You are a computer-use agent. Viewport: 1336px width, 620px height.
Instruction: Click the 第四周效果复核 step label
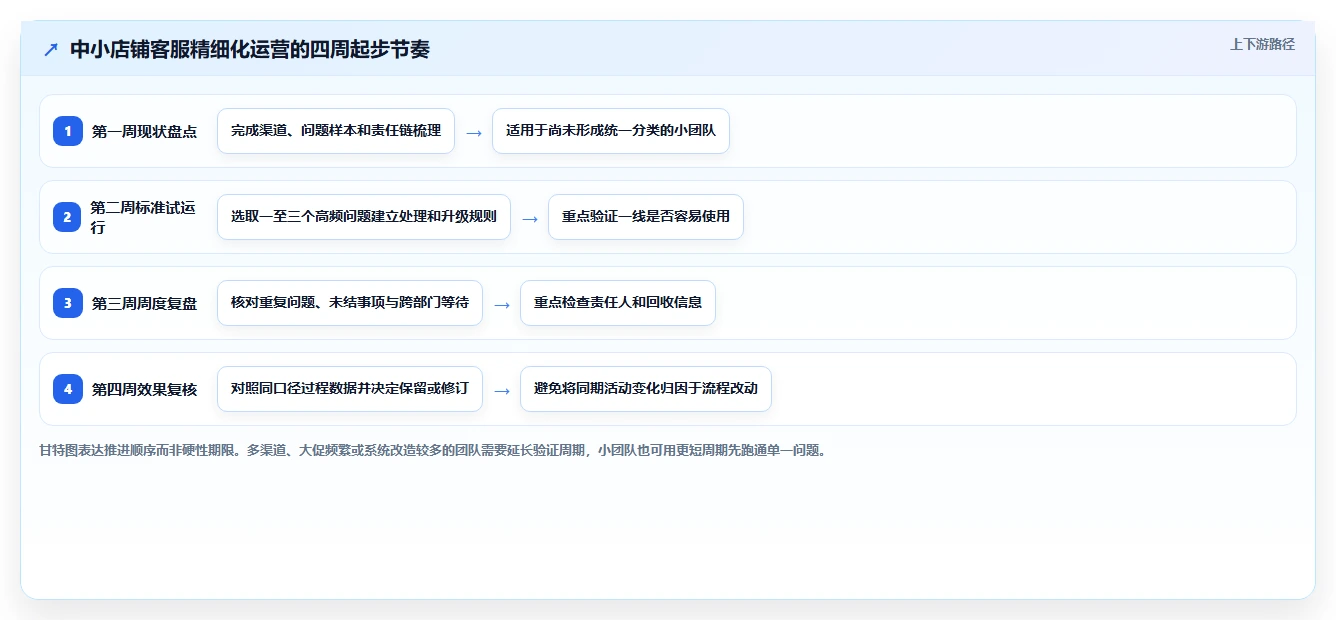[x=144, y=389]
